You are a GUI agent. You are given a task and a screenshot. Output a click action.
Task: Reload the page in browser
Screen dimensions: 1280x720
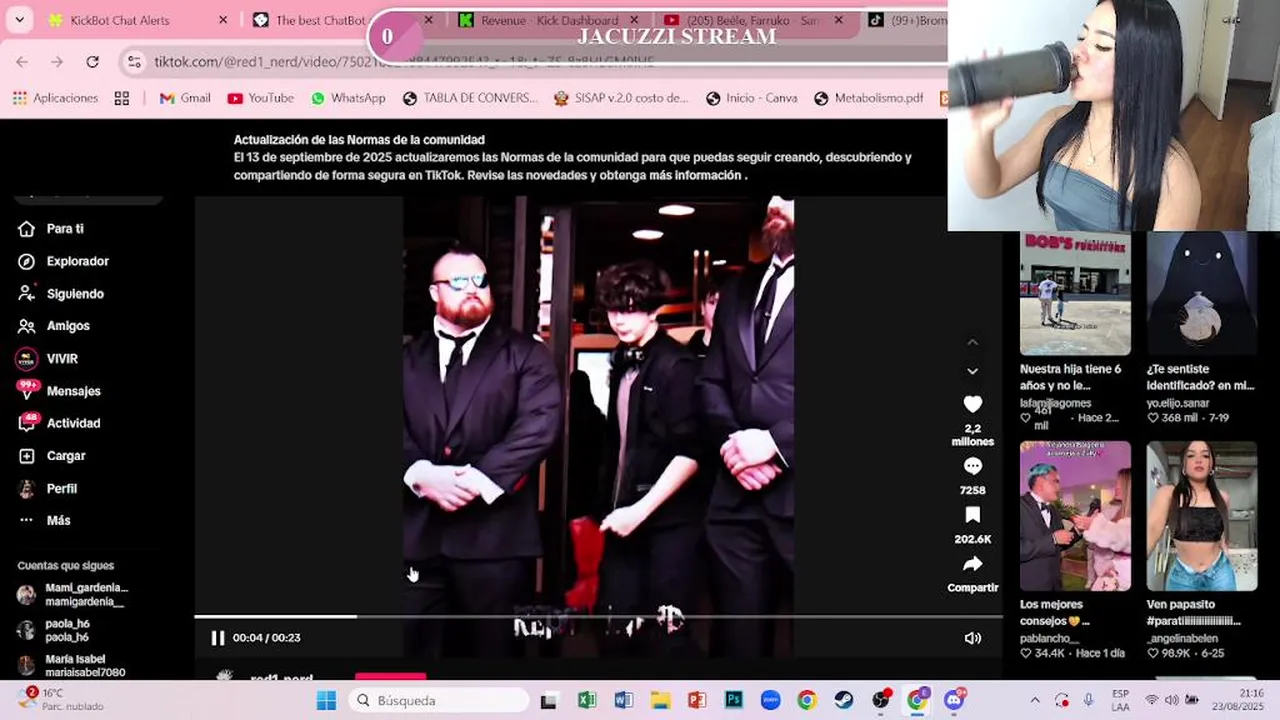(92, 62)
